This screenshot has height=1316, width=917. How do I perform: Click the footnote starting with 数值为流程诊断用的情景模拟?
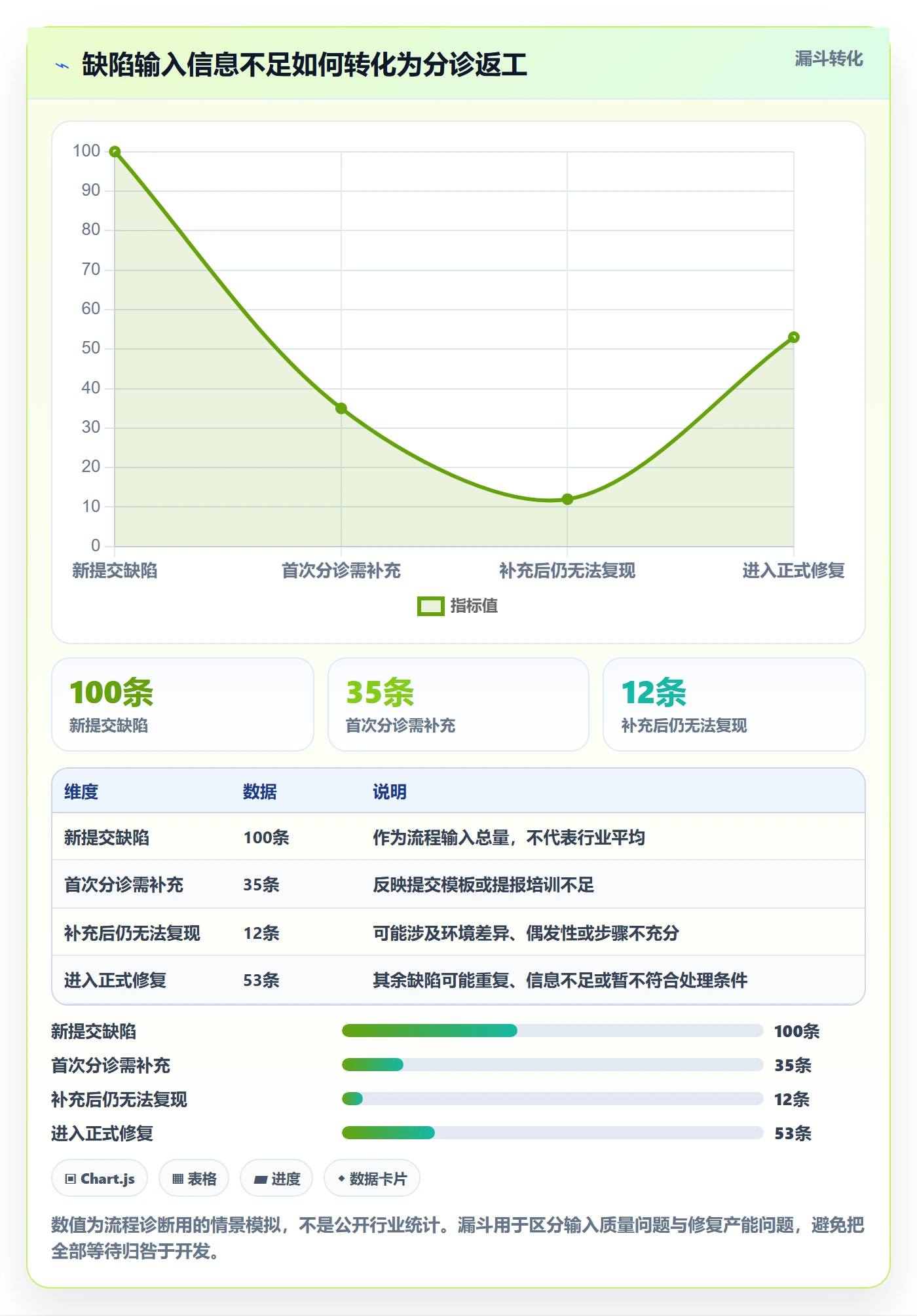(x=458, y=1238)
